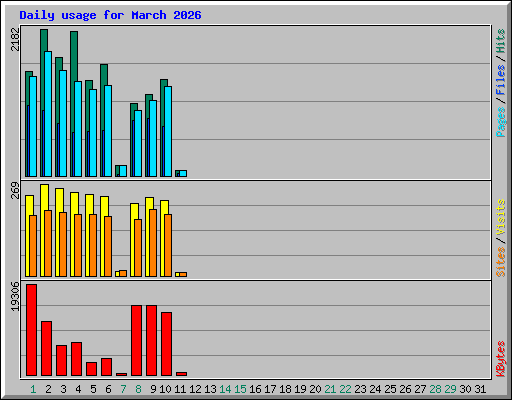Click day 29 on the x-axis

(450, 389)
